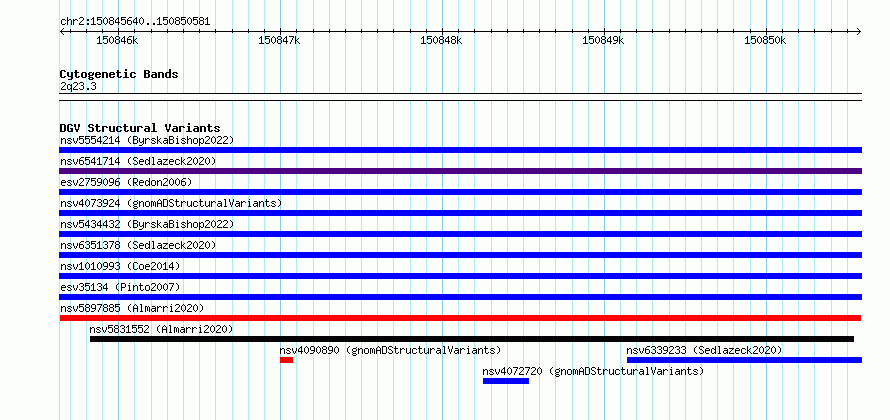Click the 150846k ruler tick label
Viewport: 890px width, 420px height.
(117, 40)
